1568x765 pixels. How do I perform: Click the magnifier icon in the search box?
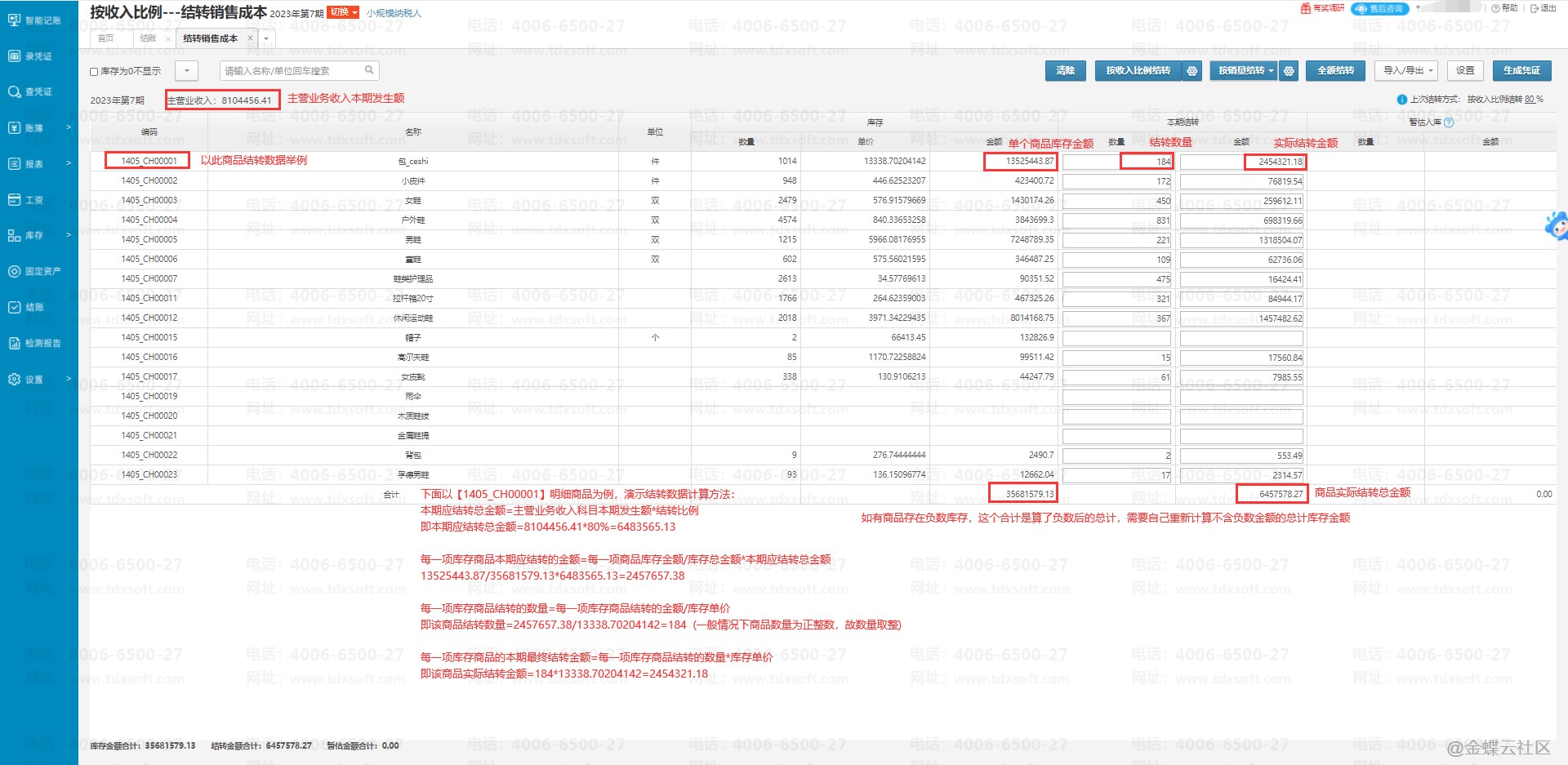pyautogui.click(x=369, y=70)
